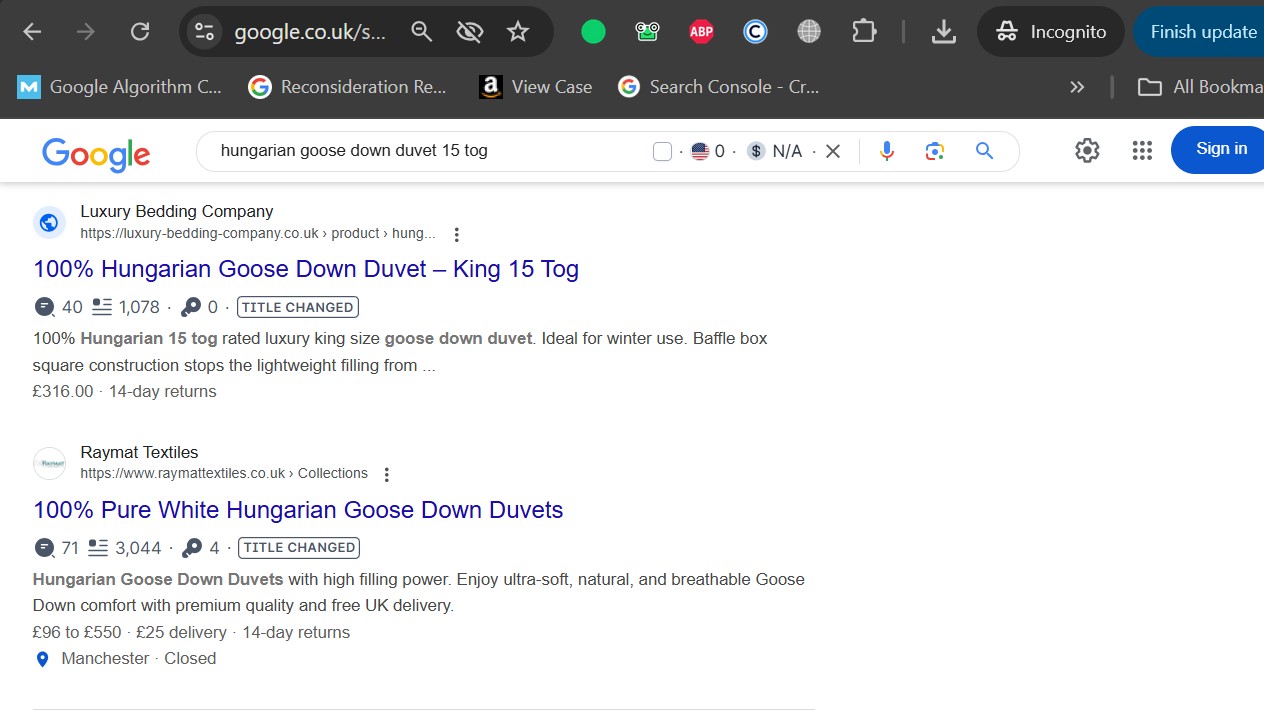The width and height of the screenshot is (1264, 727).
Task: Bookmark this page with star icon
Action: point(517,32)
